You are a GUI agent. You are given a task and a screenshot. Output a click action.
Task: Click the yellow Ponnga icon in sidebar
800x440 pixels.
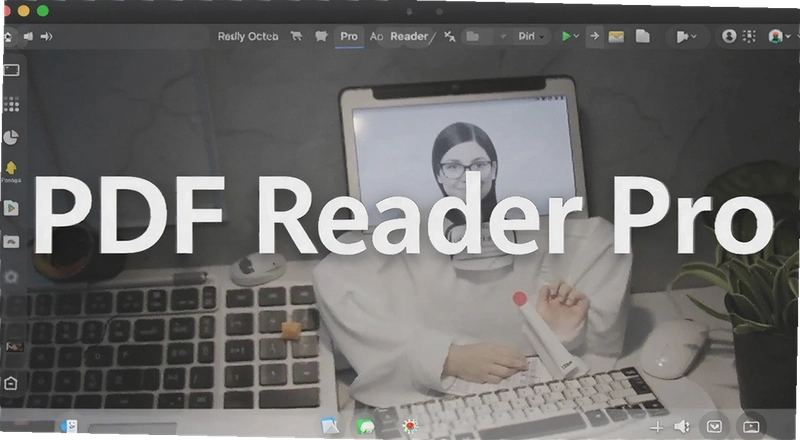(x=11, y=168)
